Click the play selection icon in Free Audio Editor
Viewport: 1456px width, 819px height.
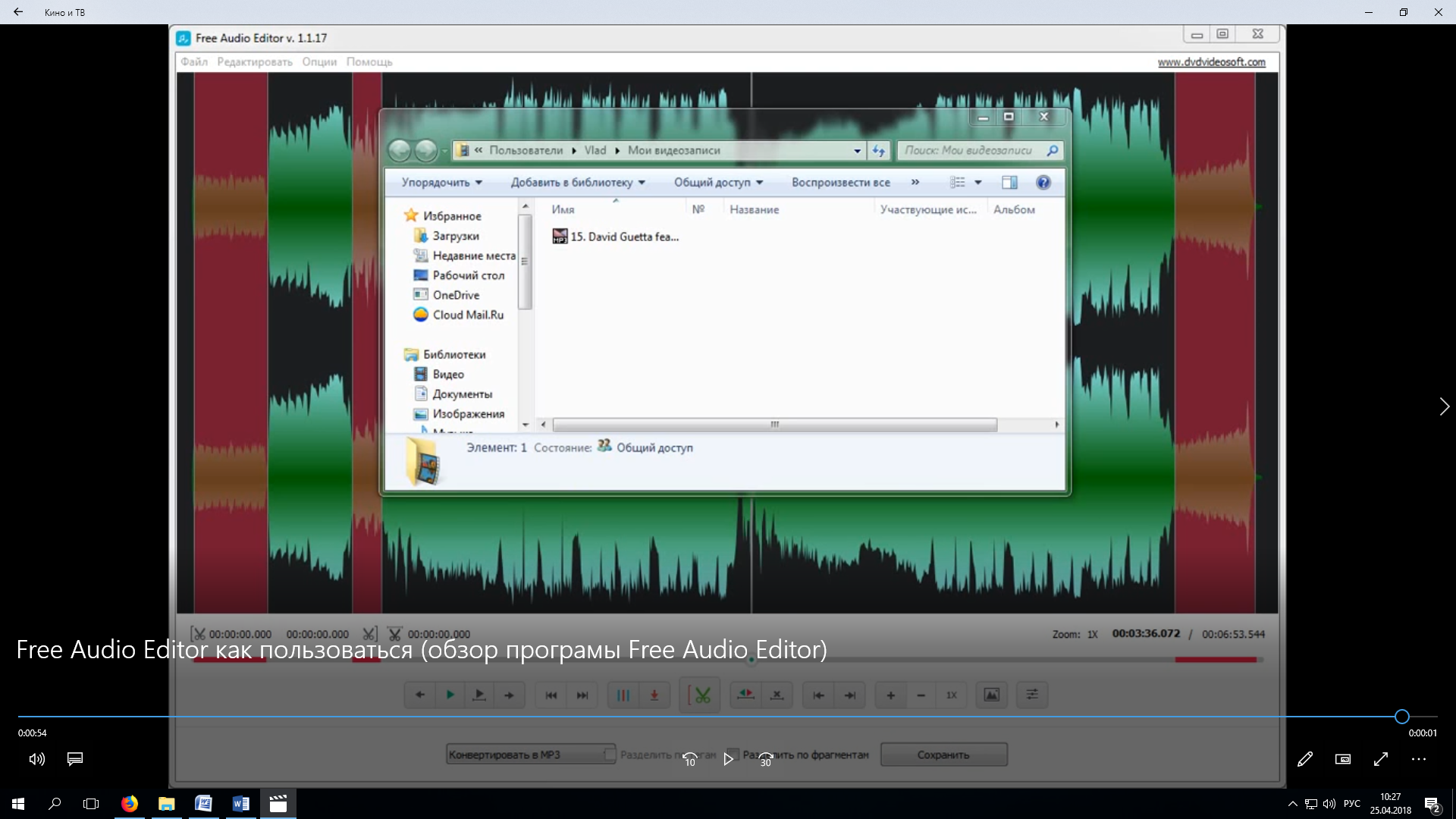pyautogui.click(x=479, y=695)
